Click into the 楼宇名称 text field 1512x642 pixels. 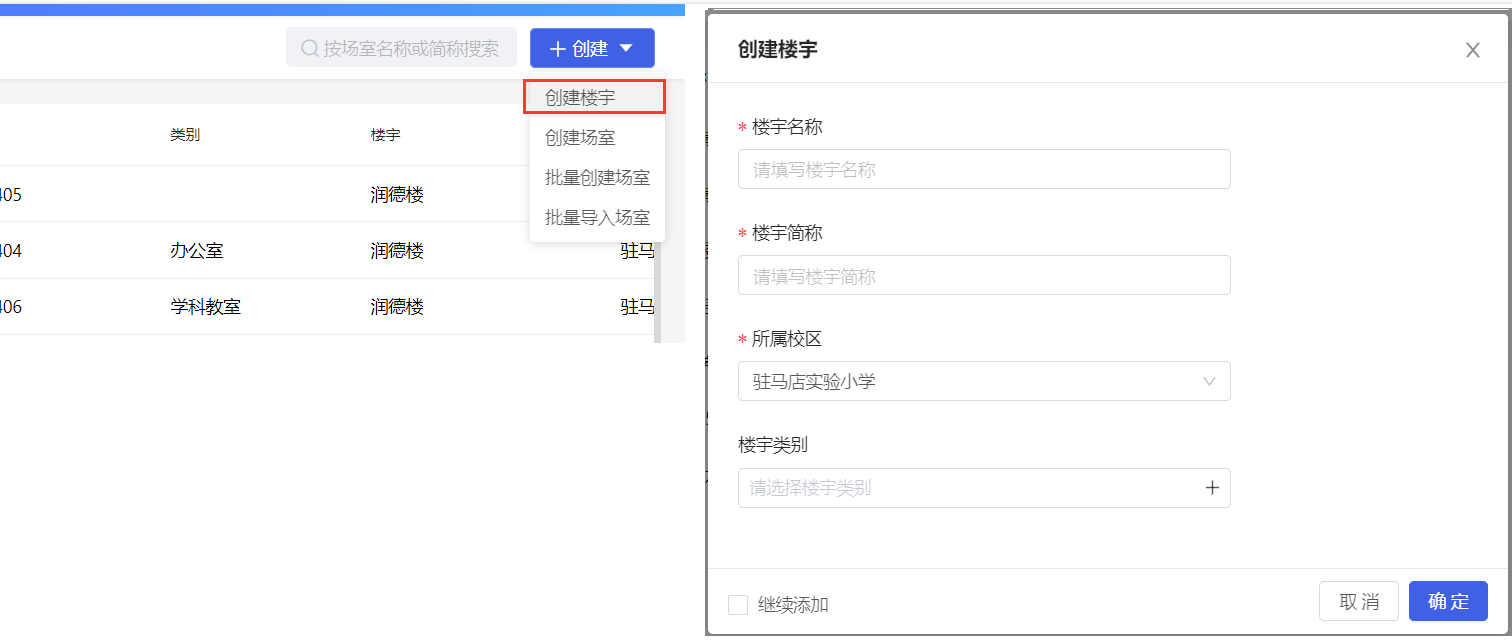[984, 170]
